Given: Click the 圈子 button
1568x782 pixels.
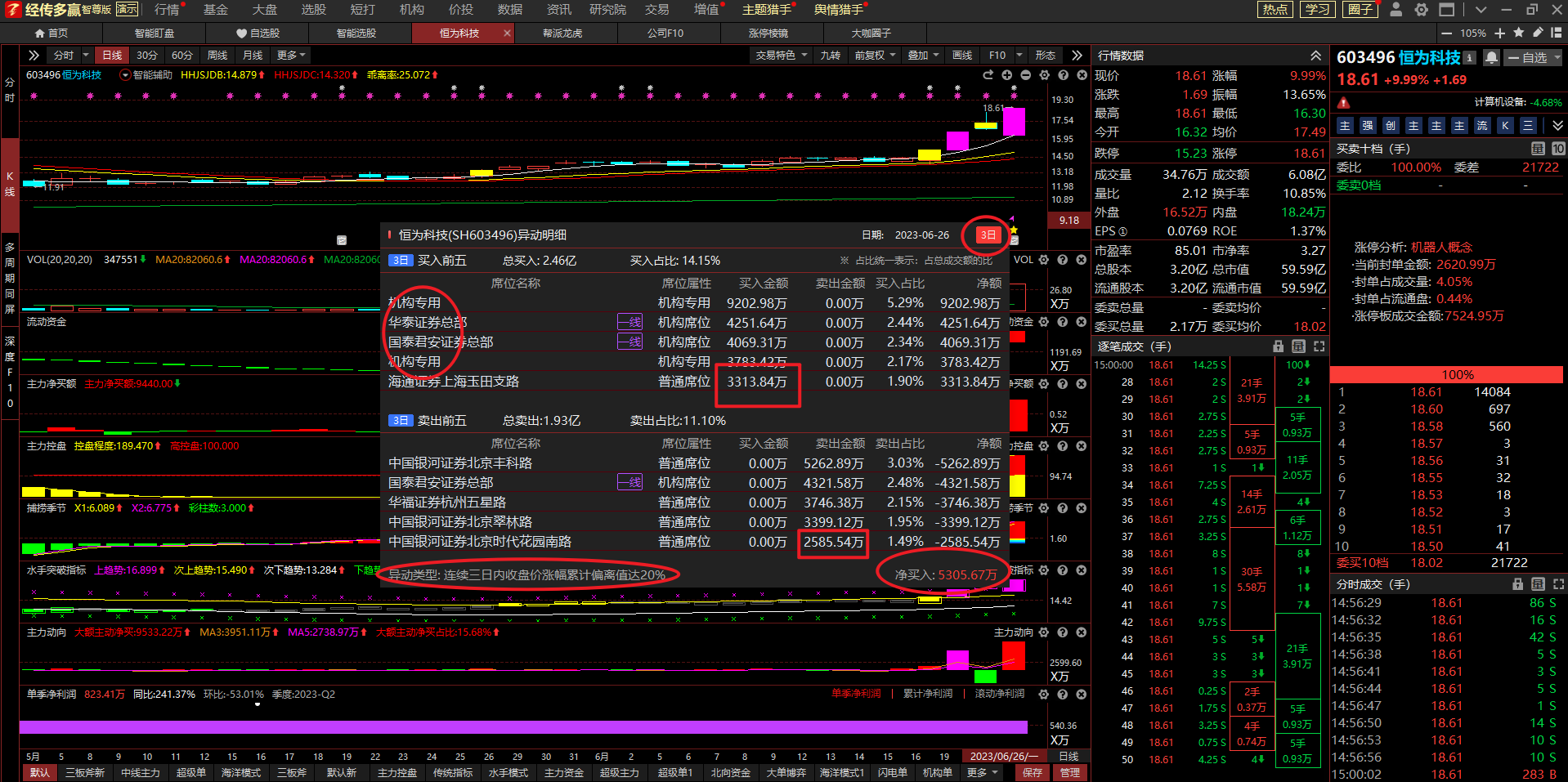Looking at the screenshot, I should [1360, 10].
